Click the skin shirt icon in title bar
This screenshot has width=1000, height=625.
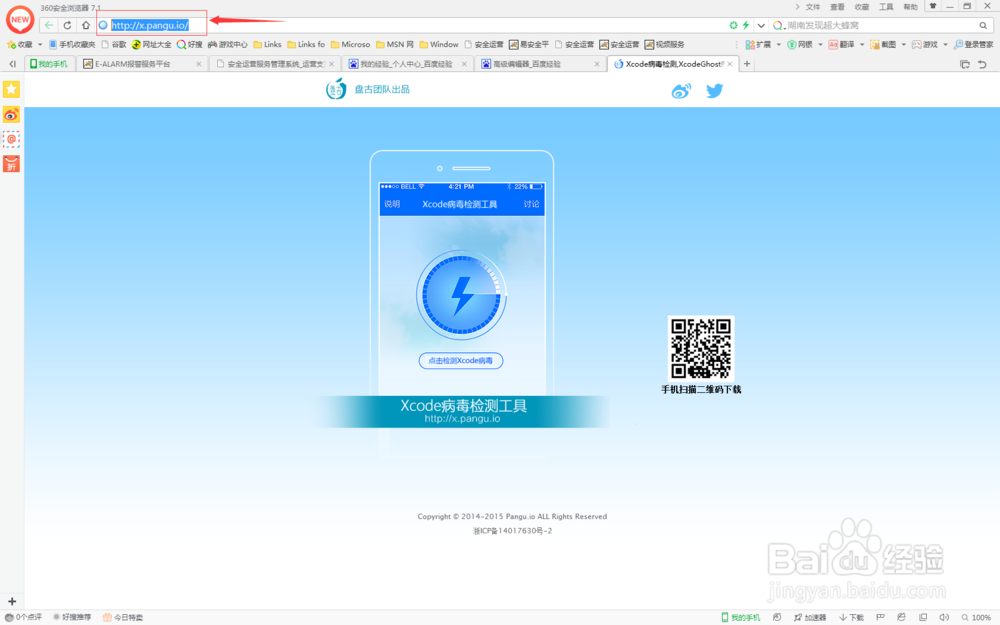[x=932, y=6]
